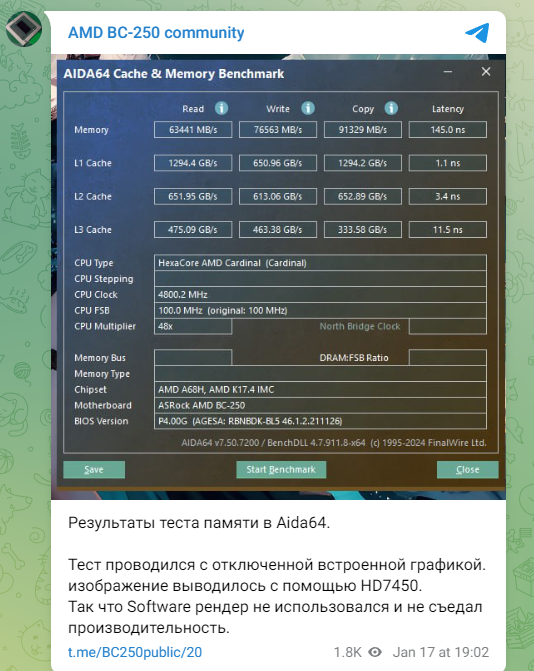Click the L1 Cache row label
534x671 pixels.
tap(93, 163)
